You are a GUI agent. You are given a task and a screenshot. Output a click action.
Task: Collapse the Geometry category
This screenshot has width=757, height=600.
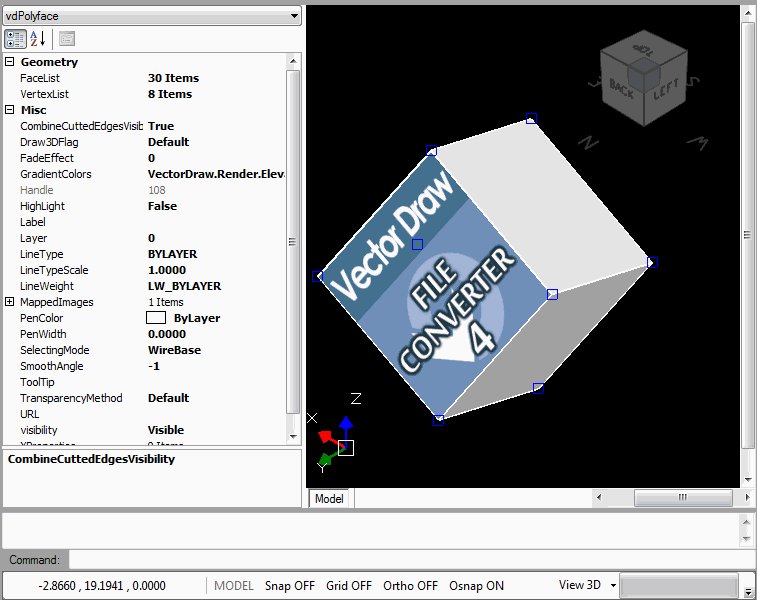point(10,62)
